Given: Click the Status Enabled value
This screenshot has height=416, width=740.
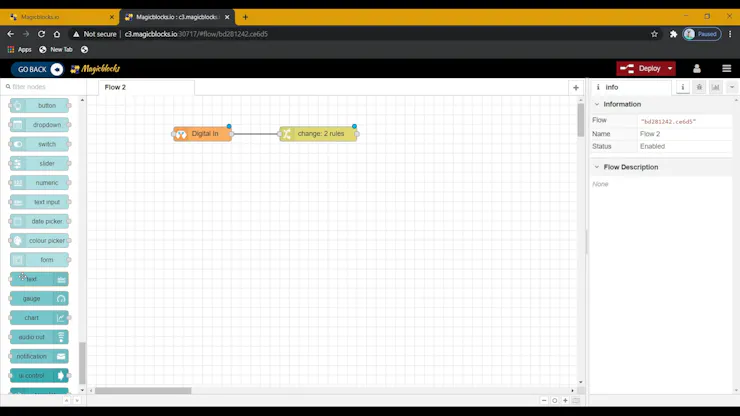Looking at the screenshot, I should (x=652, y=146).
